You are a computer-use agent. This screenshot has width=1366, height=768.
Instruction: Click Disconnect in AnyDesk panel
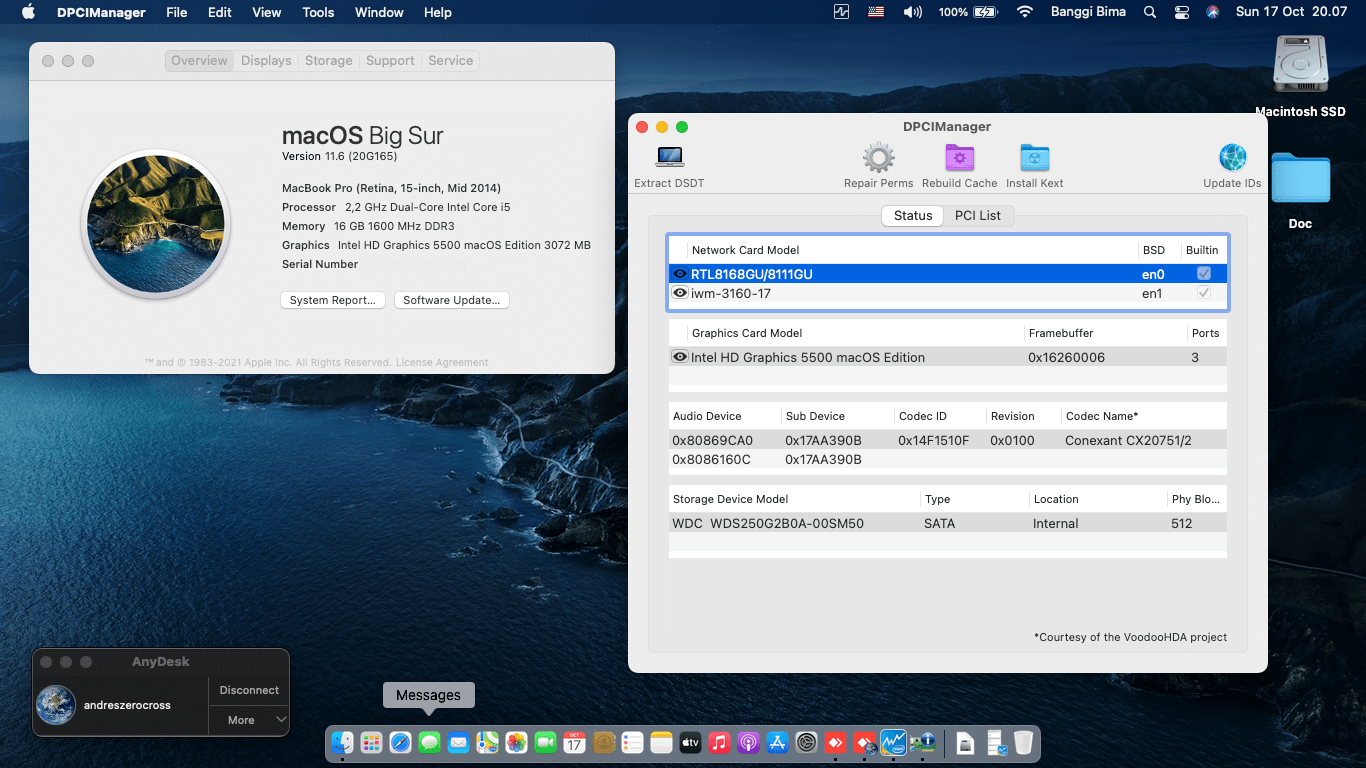click(x=249, y=690)
